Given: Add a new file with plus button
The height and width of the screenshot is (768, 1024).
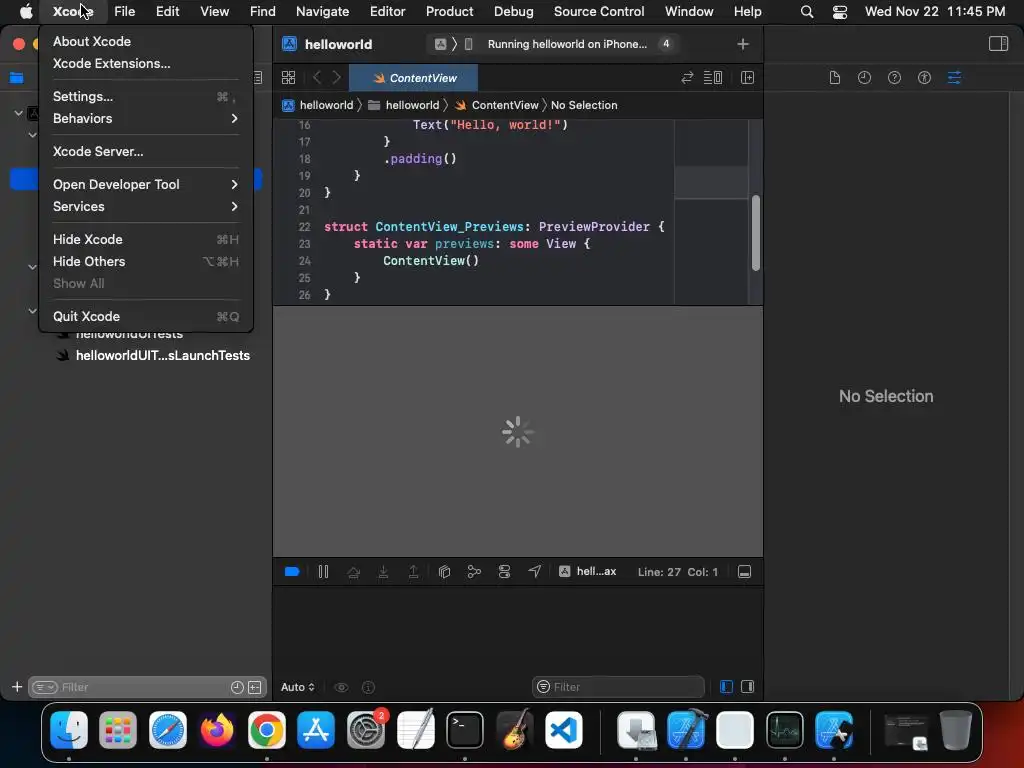Looking at the screenshot, I should click(17, 687).
